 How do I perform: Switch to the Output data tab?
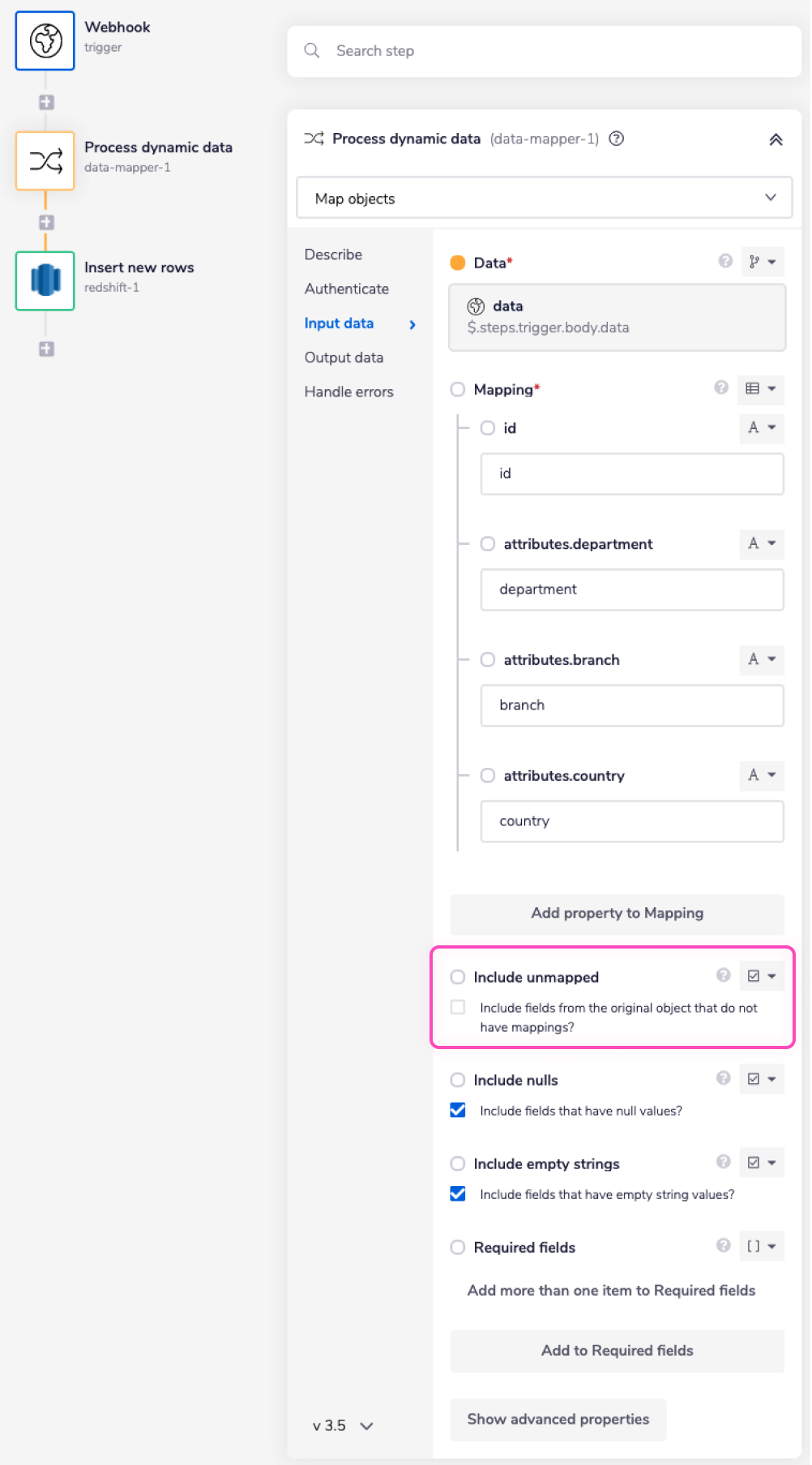tap(344, 358)
